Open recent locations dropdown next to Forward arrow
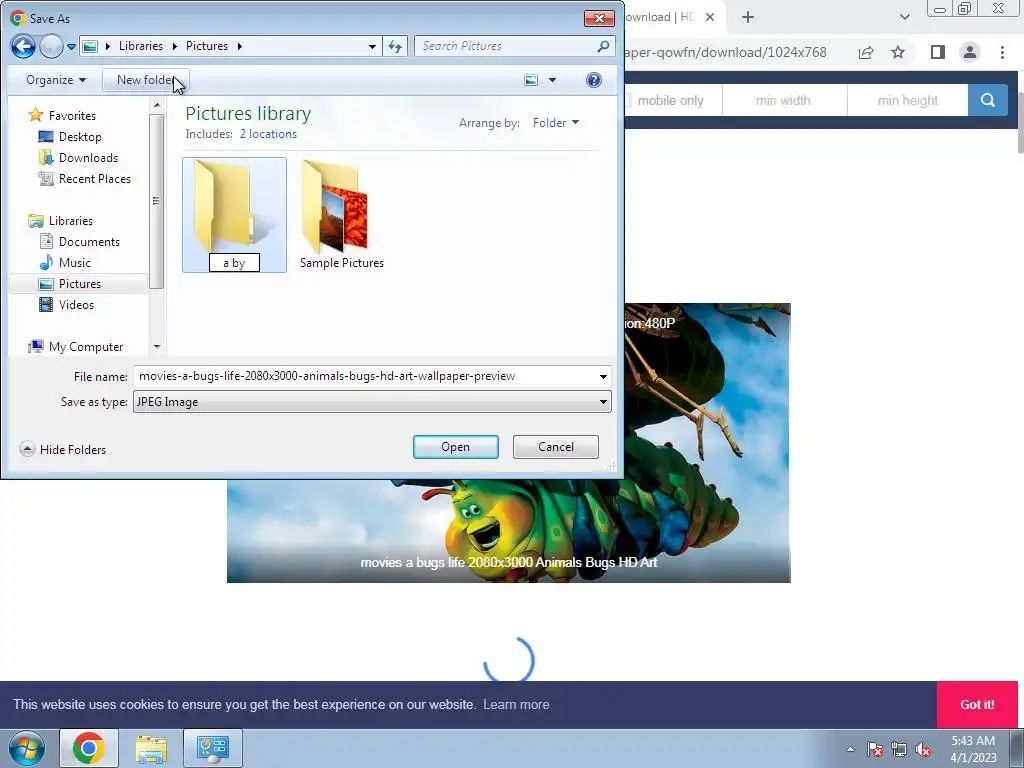Image resolution: width=1024 pixels, height=768 pixels. click(71, 47)
